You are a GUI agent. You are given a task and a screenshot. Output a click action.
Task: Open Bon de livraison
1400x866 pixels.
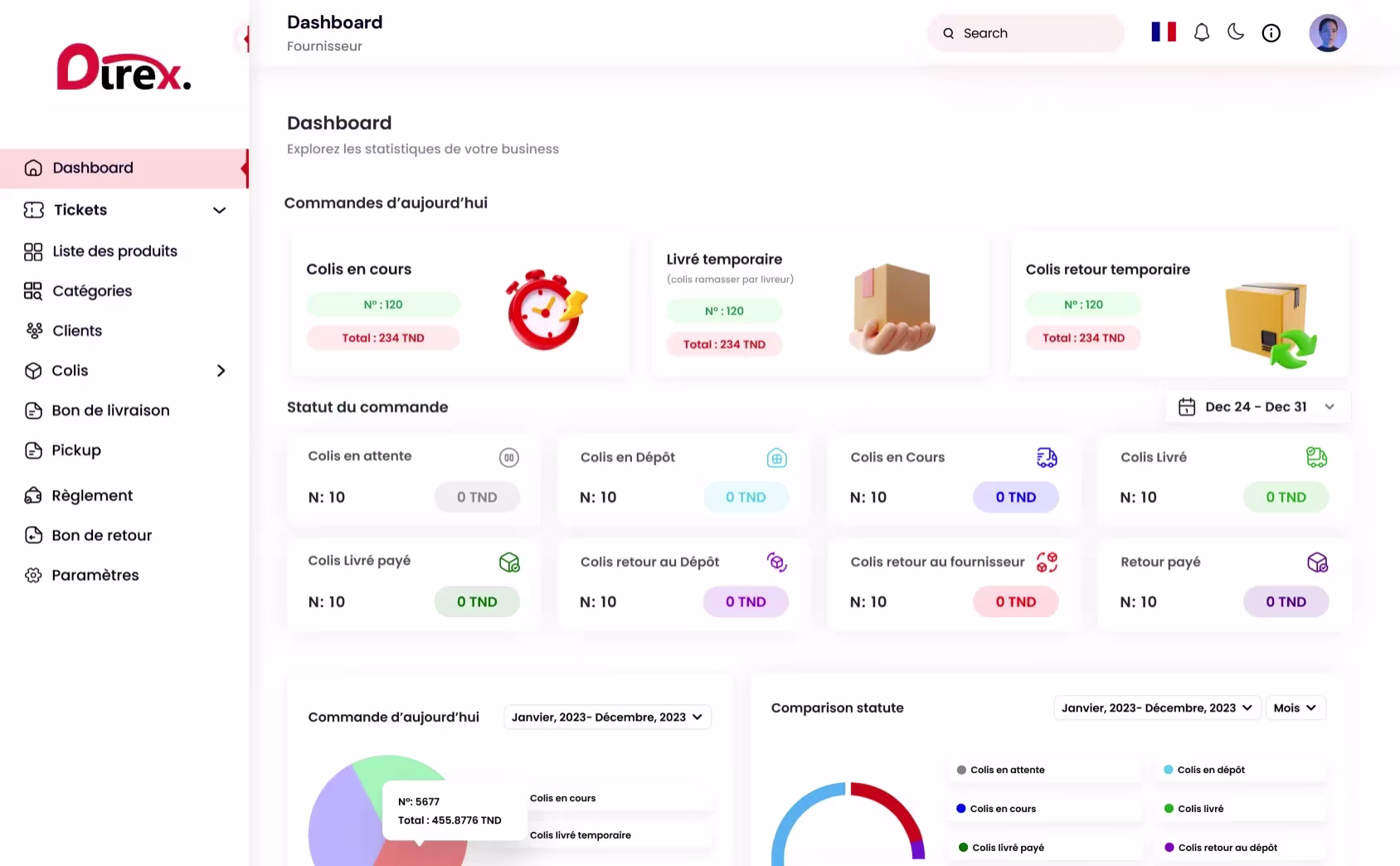pos(110,411)
